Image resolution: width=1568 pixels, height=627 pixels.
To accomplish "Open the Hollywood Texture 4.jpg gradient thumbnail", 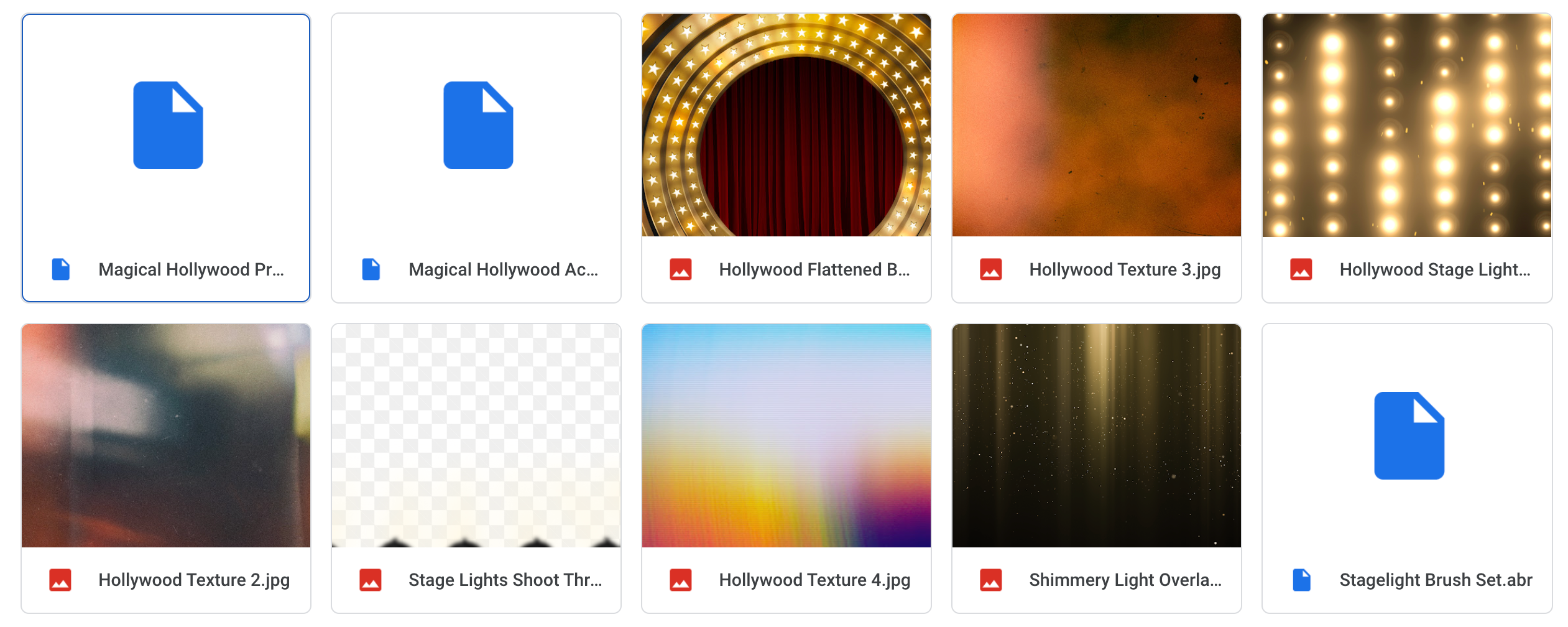I will (786, 434).
